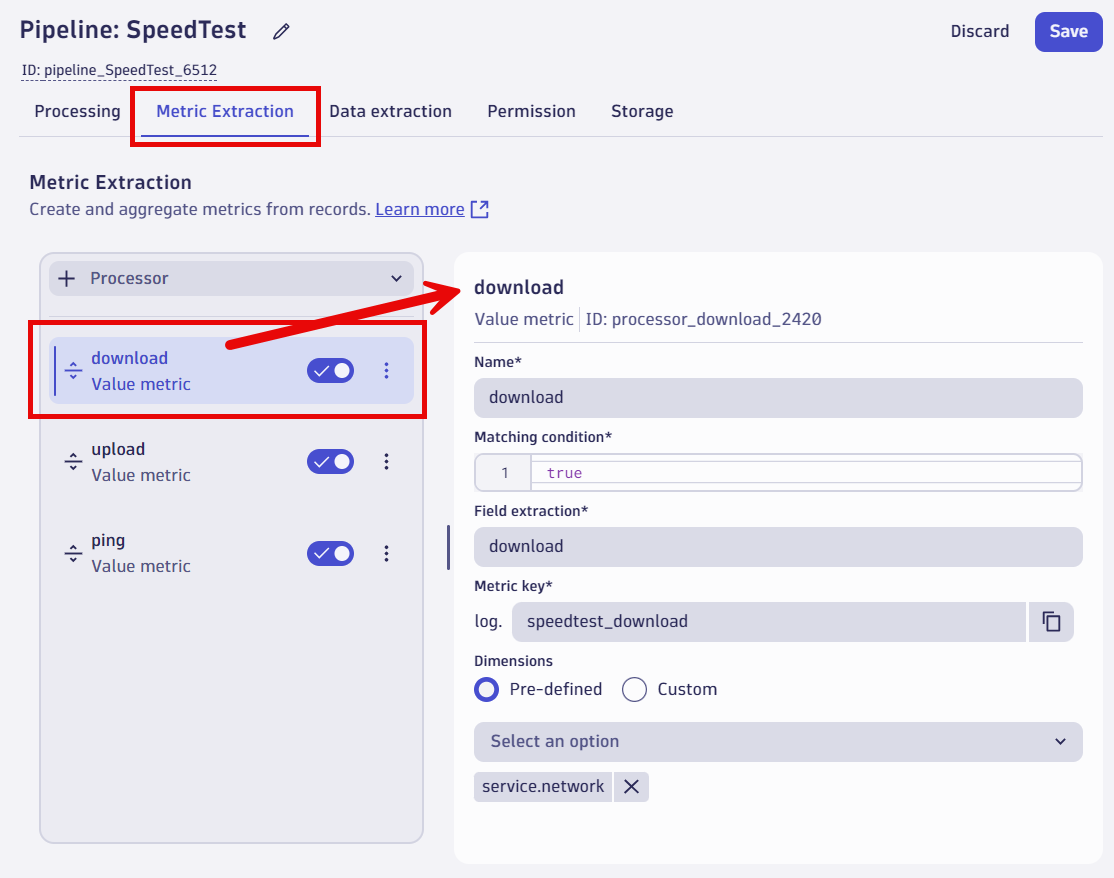Screen dimensions: 1114x878
Task: Open the Select an option dropdown
Action: click(778, 742)
